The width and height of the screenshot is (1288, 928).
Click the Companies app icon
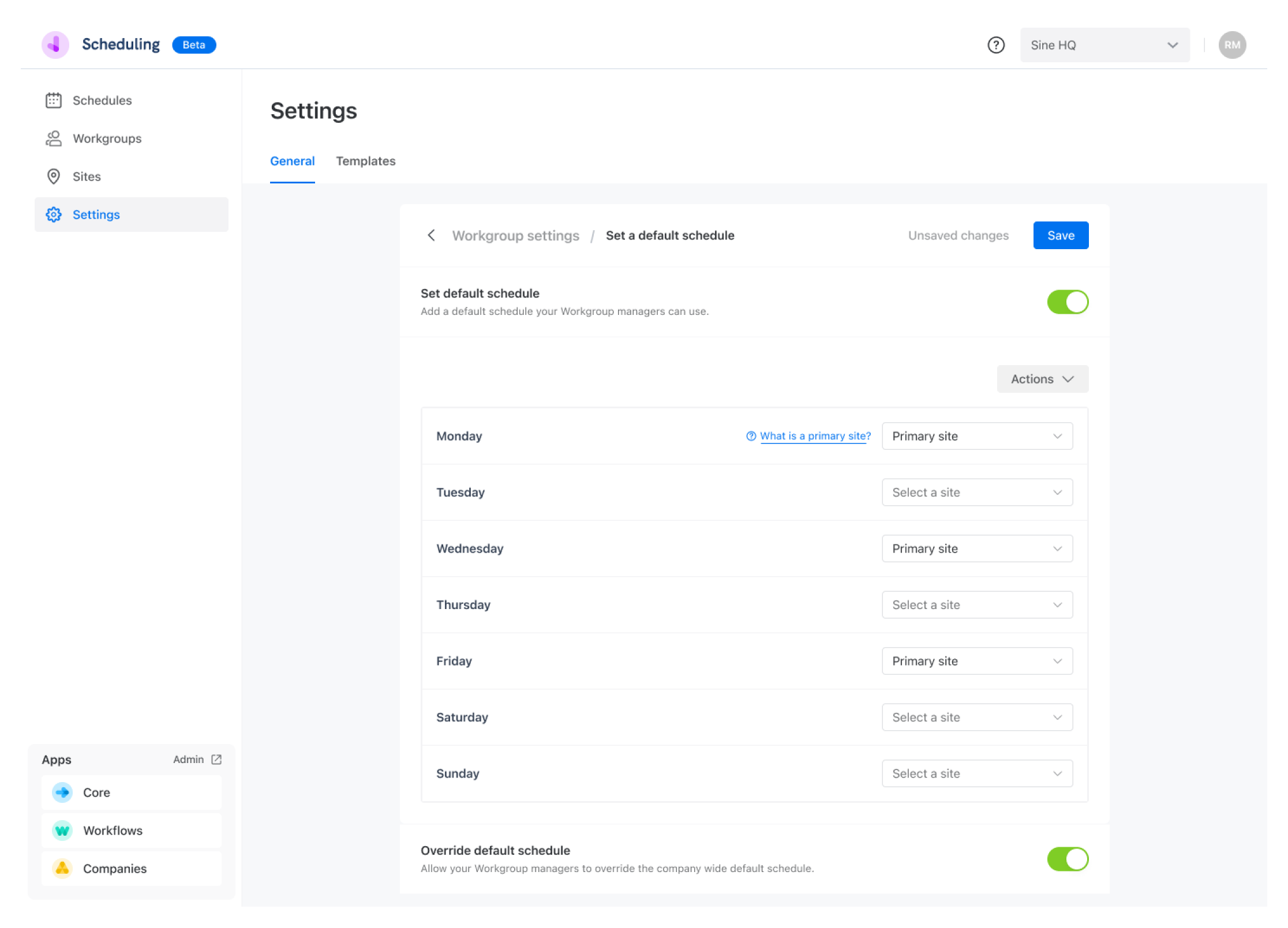[62, 869]
